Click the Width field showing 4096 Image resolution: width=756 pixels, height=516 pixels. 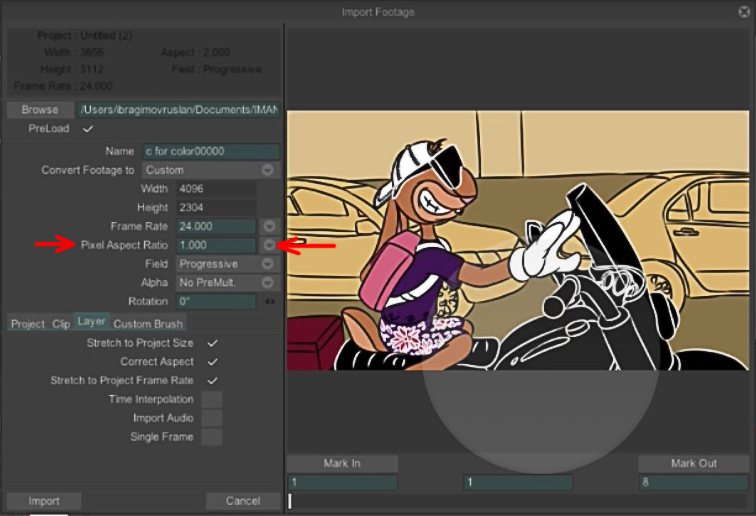click(216, 189)
